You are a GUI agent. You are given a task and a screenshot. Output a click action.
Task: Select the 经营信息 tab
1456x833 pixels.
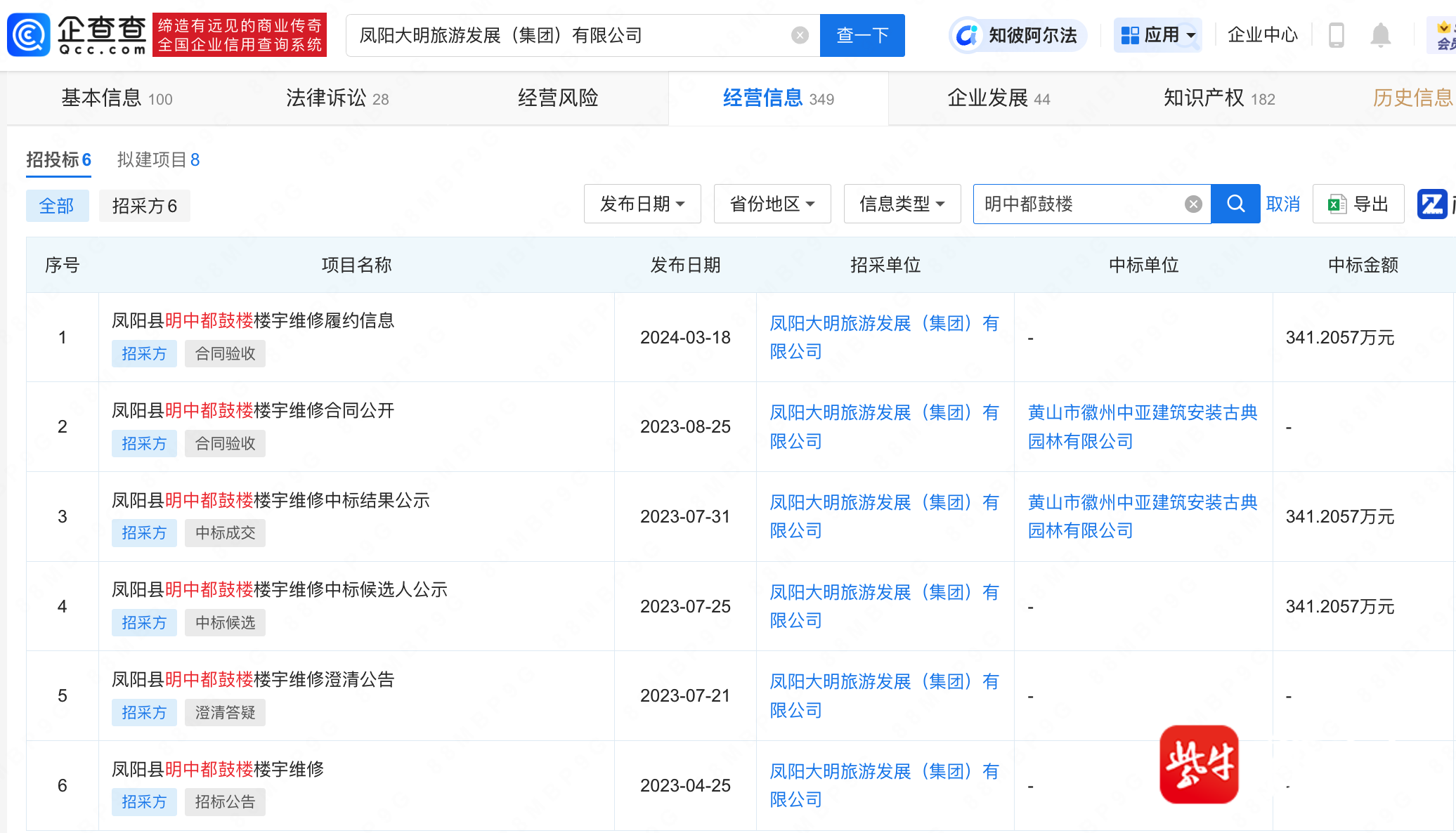[778, 98]
